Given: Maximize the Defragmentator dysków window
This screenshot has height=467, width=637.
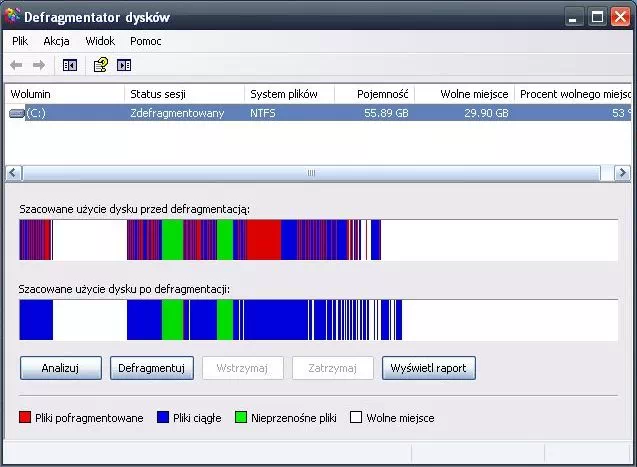Looking at the screenshot, I should [595, 17].
